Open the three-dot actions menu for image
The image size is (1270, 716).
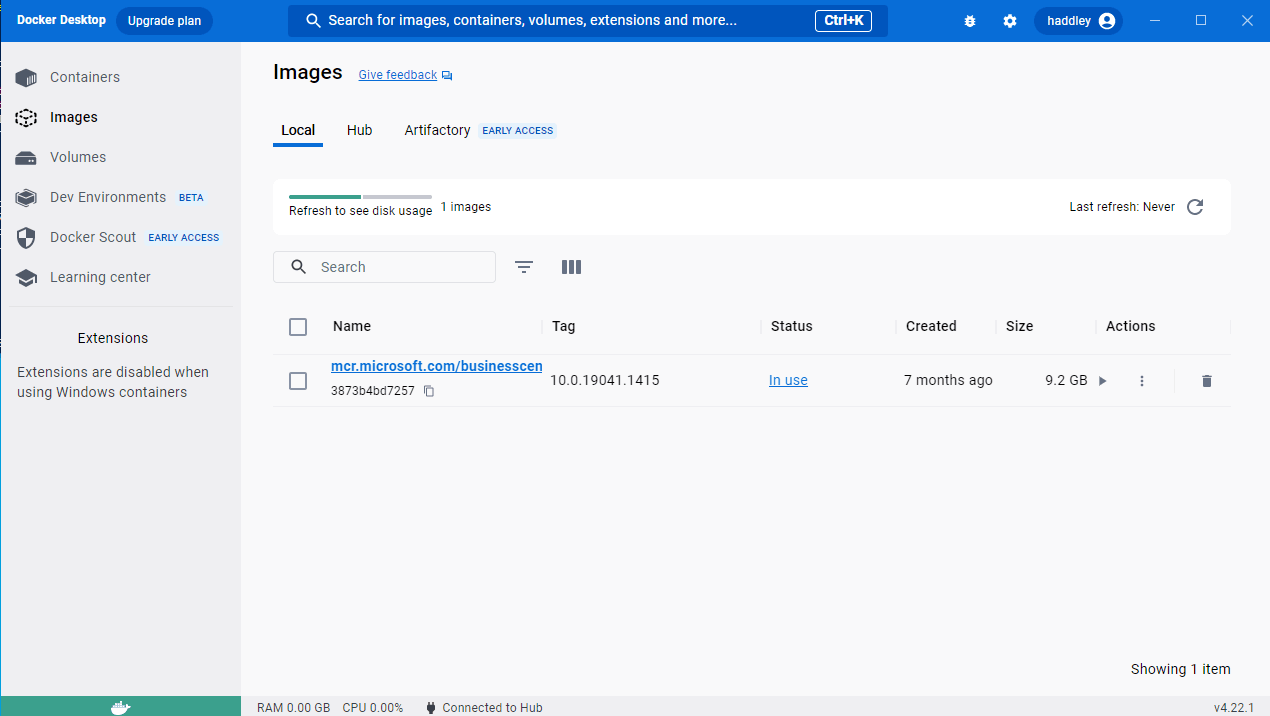click(1142, 381)
